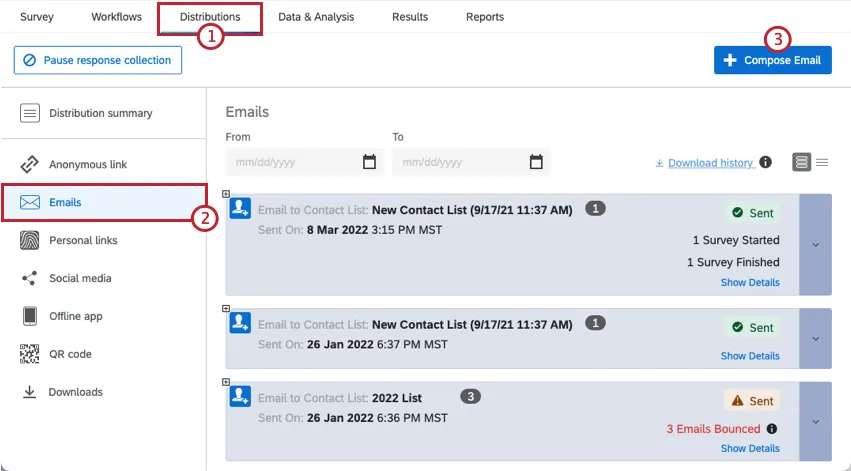Open Distribution summary in sidebar
The height and width of the screenshot is (471, 851).
103,113
